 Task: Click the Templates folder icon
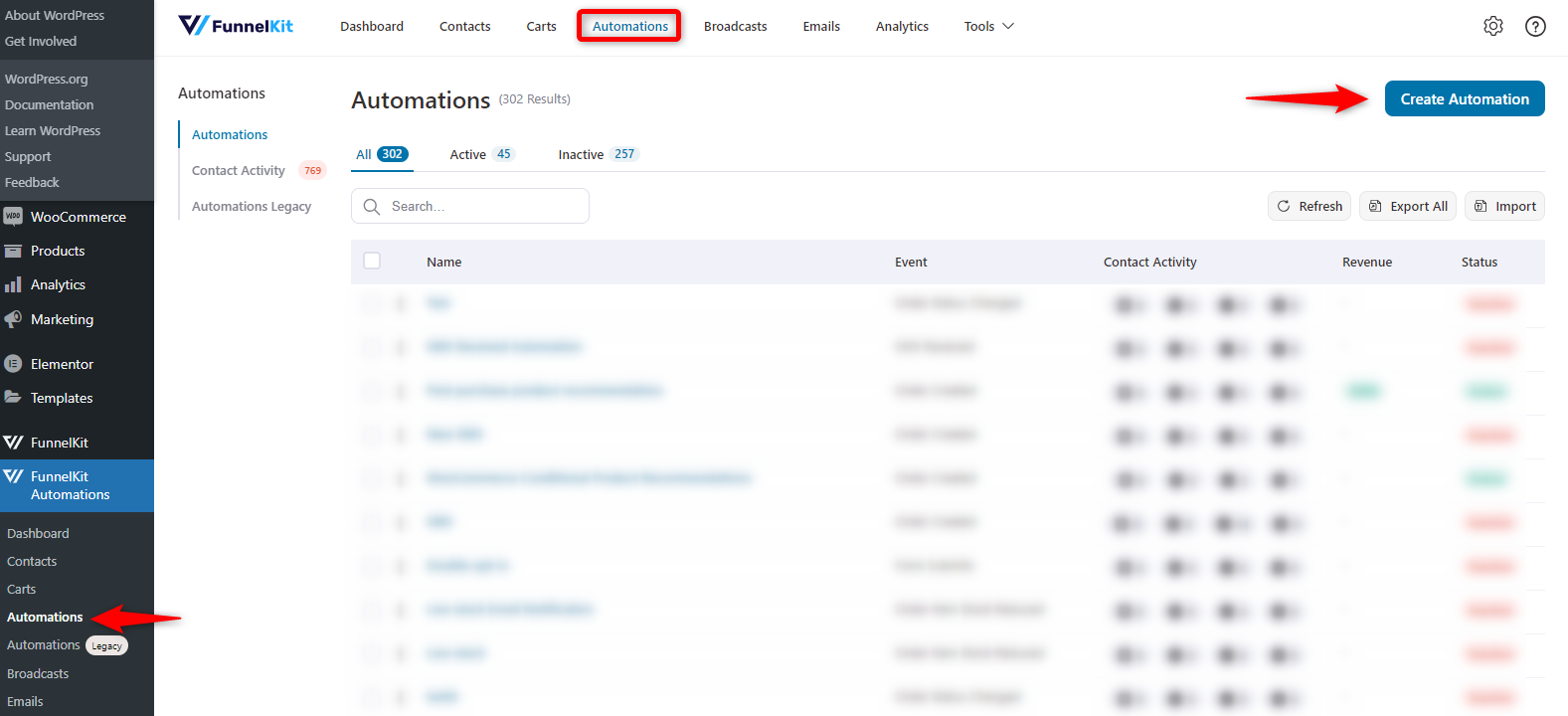tap(13, 397)
